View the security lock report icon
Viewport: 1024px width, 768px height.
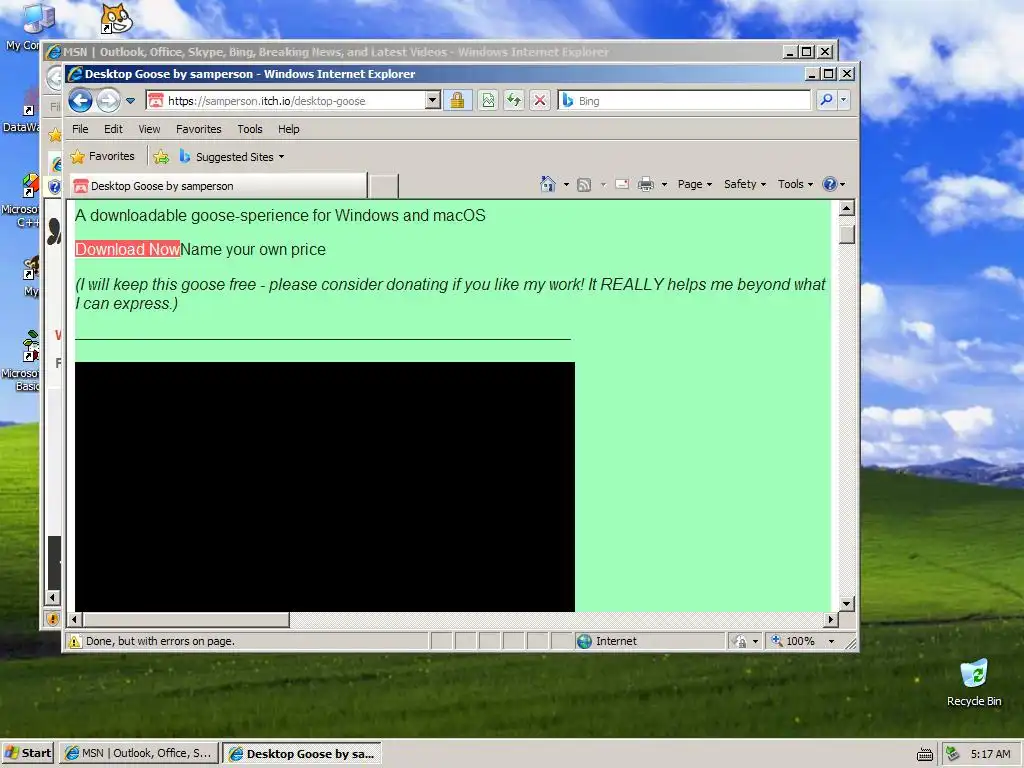[x=457, y=101]
